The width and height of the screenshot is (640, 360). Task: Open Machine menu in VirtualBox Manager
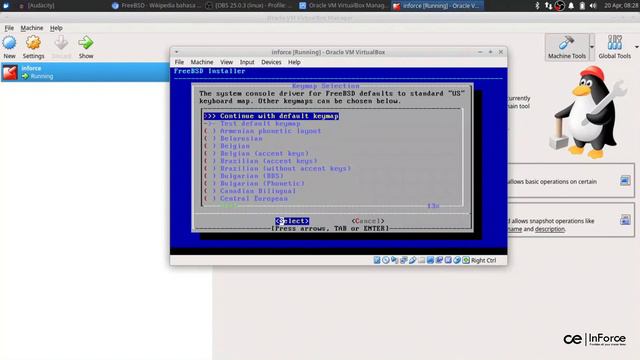click(x=32, y=28)
